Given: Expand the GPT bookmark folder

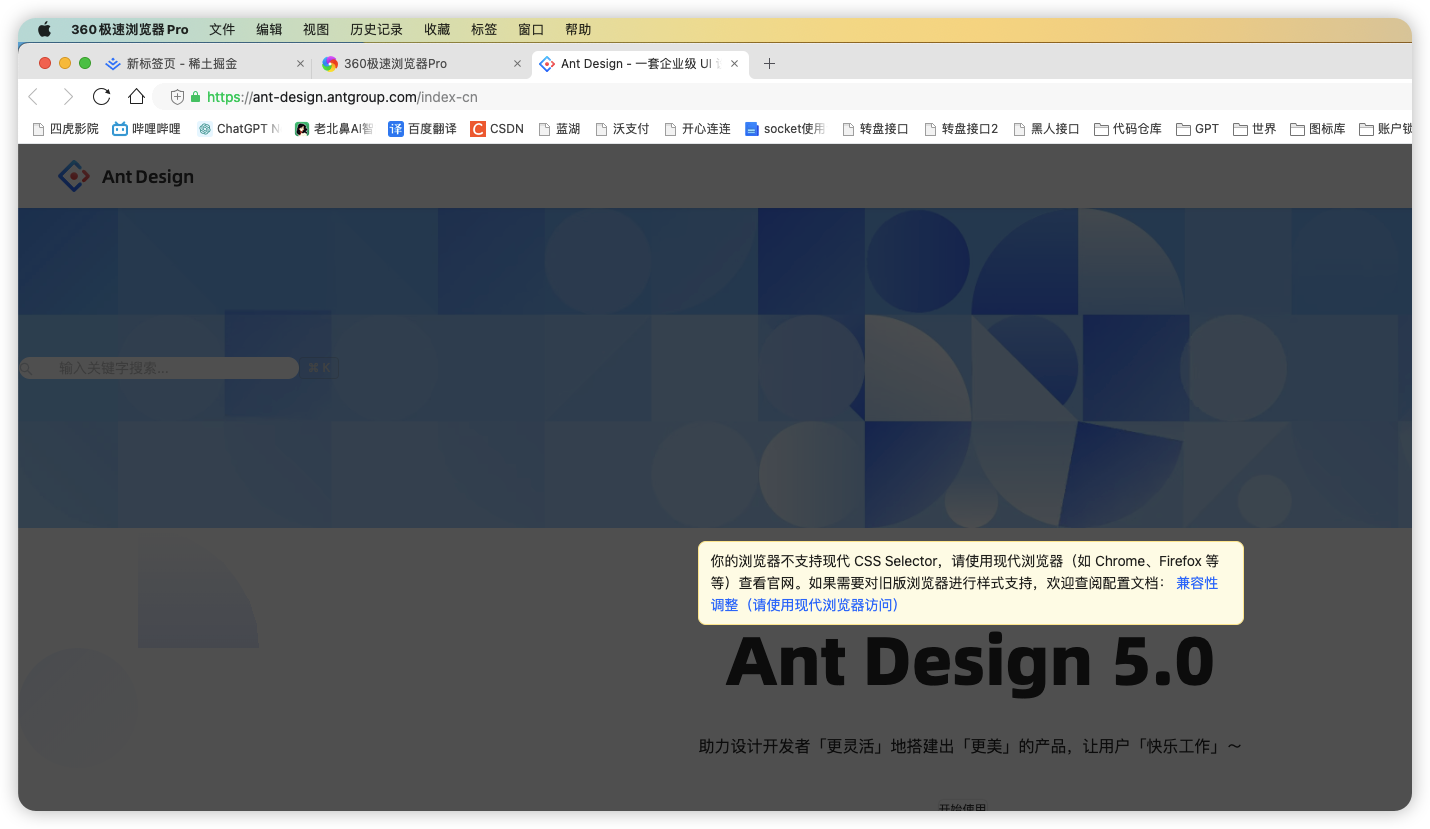Looking at the screenshot, I should 1198,129.
